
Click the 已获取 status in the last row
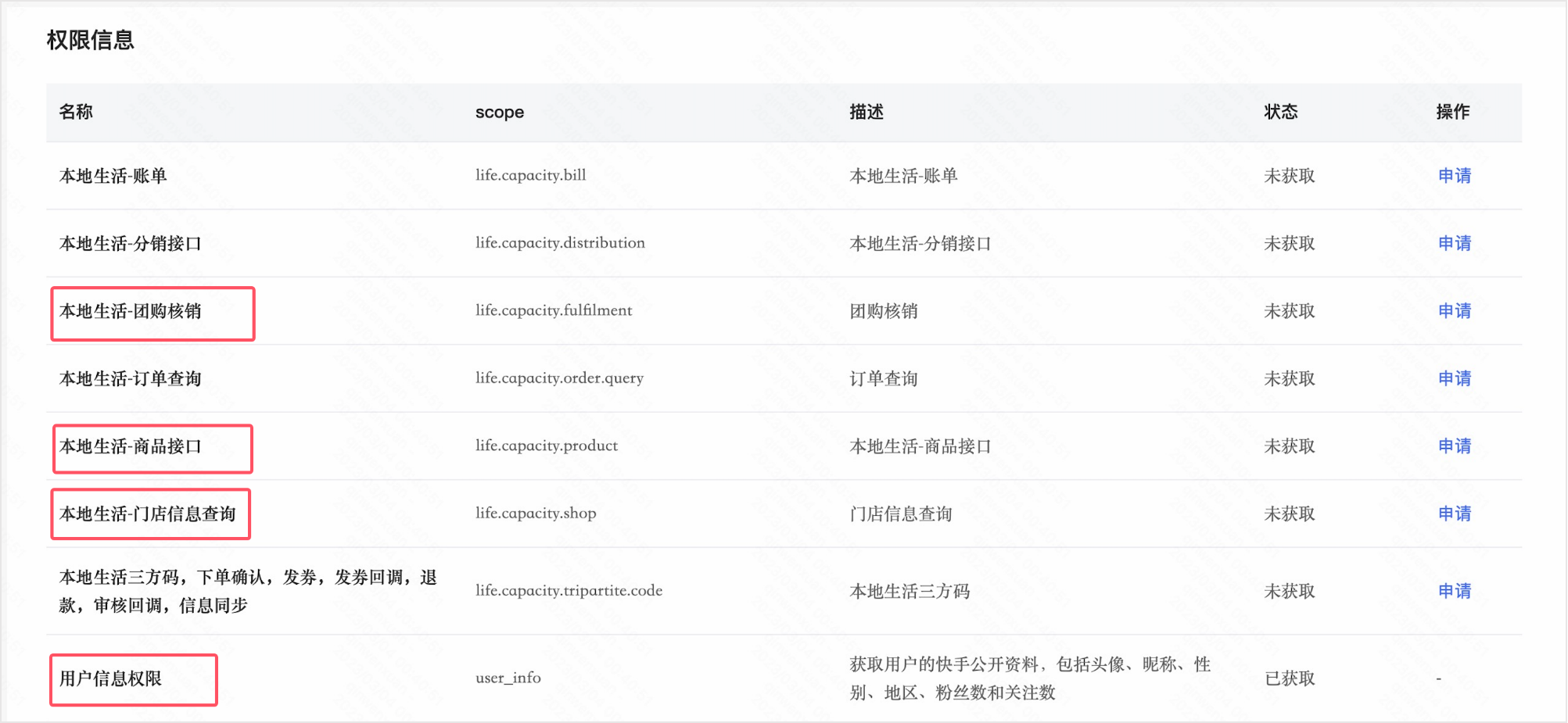coord(1290,678)
